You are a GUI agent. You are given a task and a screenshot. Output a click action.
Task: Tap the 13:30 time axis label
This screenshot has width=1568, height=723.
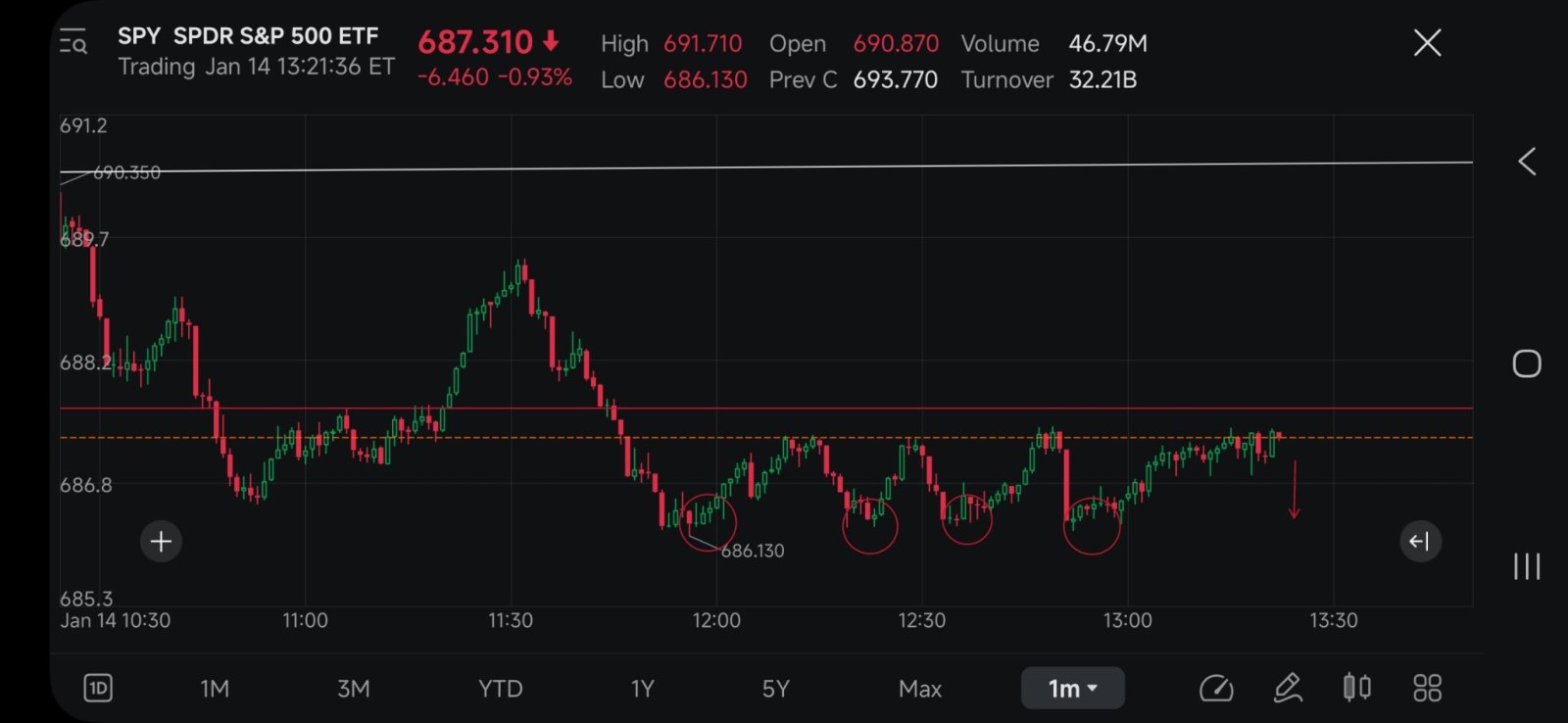pos(1334,621)
